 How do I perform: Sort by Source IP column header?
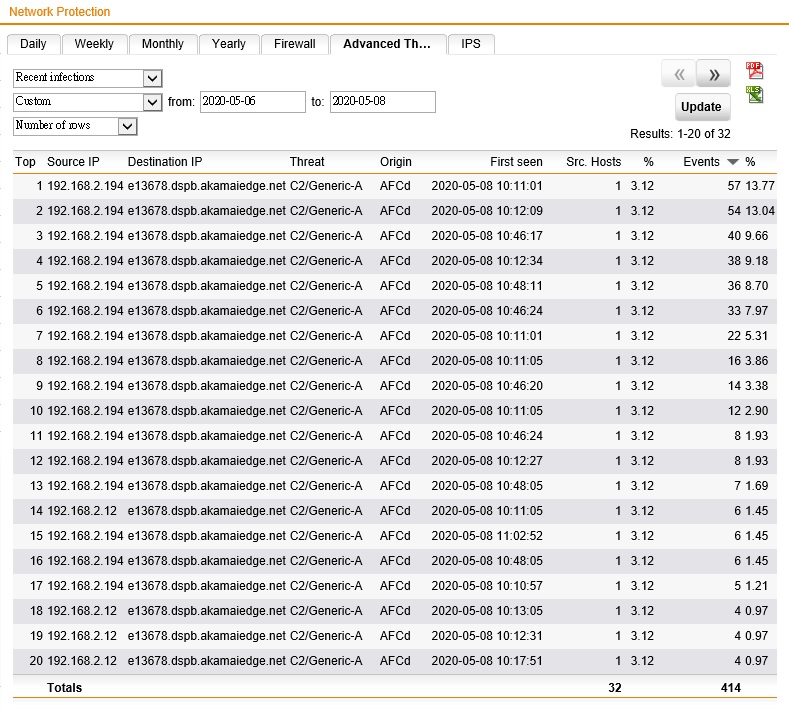(x=73, y=162)
